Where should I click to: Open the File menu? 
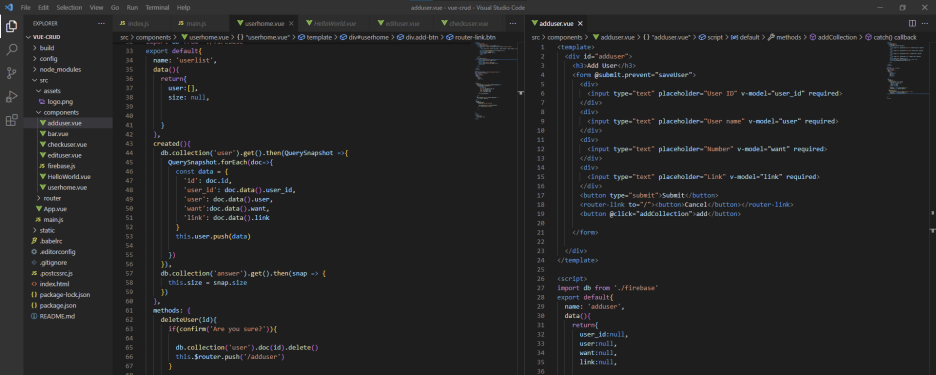click(x=25, y=8)
